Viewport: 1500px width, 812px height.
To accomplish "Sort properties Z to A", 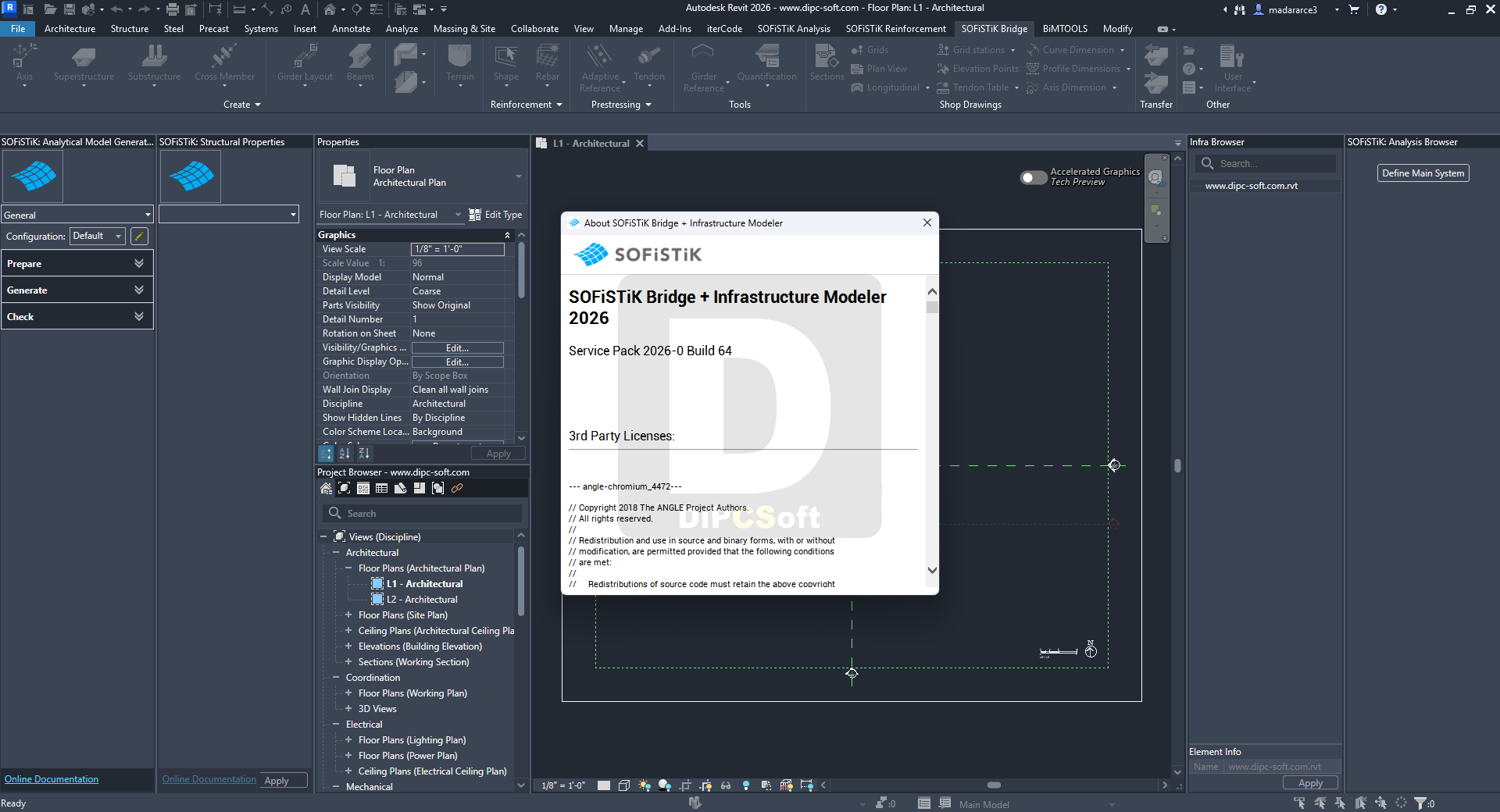I will click(364, 453).
